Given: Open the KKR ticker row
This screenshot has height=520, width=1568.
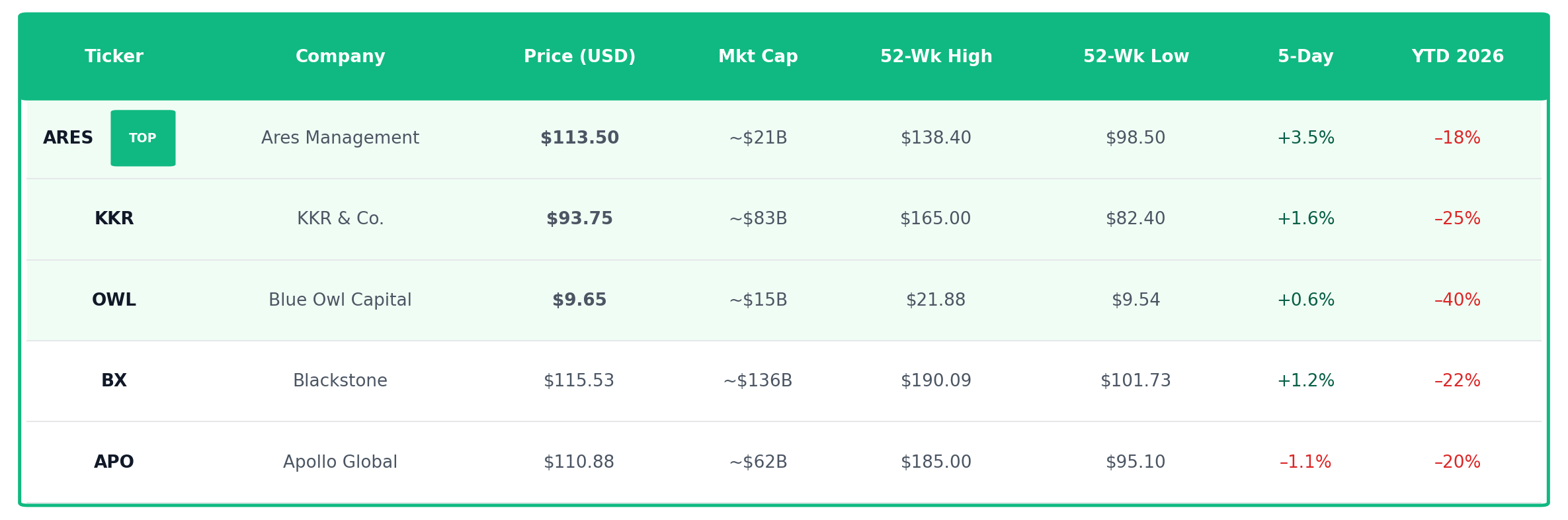Looking at the screenshot, I should click(114, 219).
